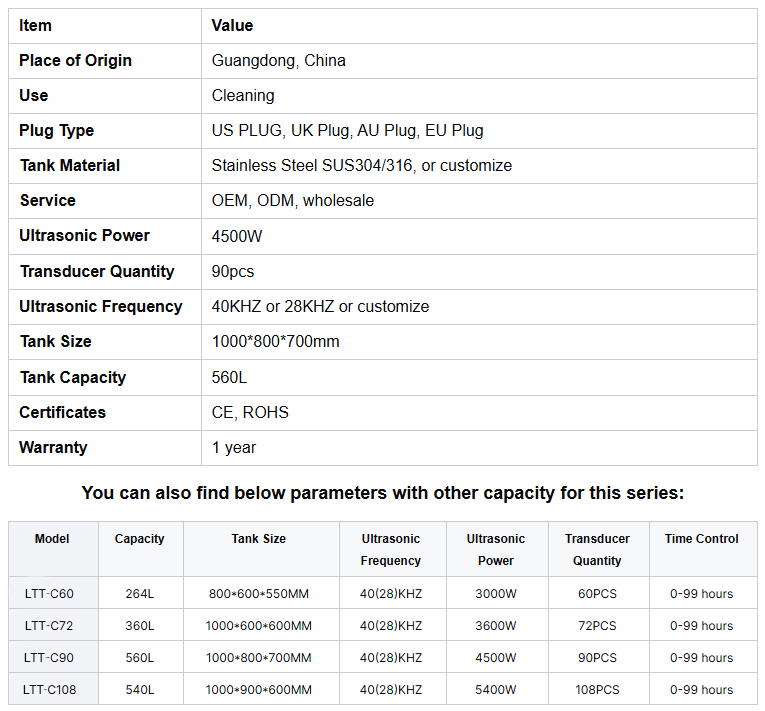Click the Tank Capacity 560L value
The height and width of the screenshot is (711, 765).
(x=229, y=377)
